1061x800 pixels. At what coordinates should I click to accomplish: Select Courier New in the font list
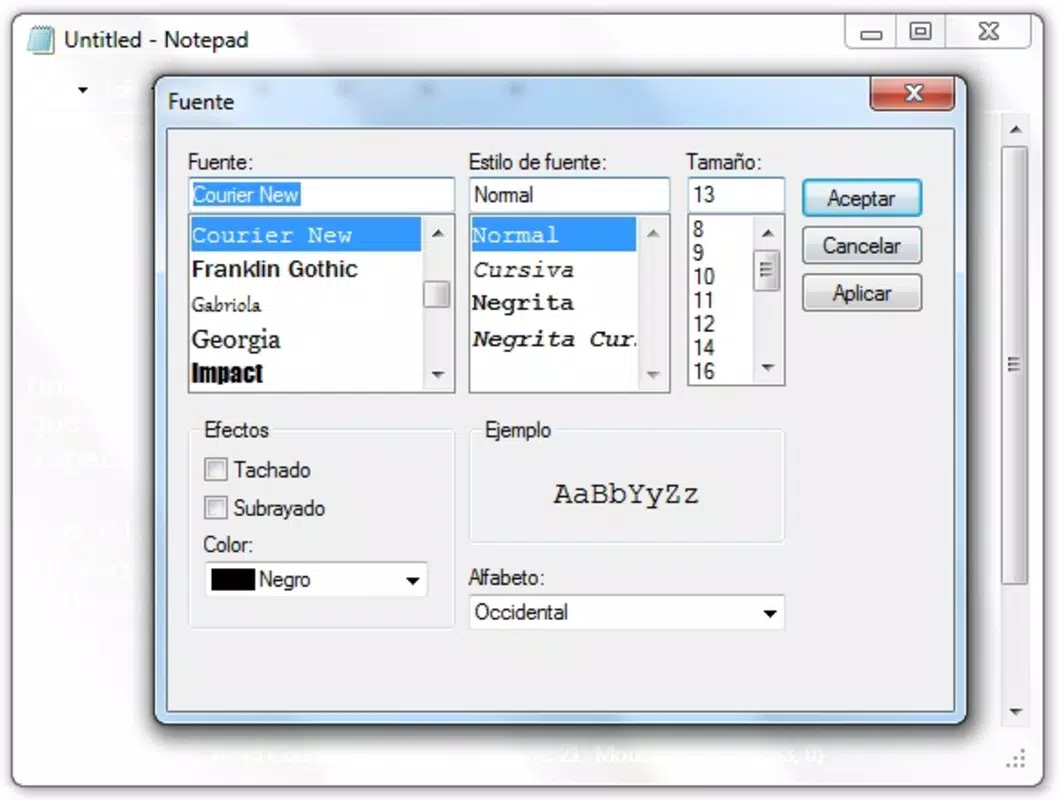point(306,235)
